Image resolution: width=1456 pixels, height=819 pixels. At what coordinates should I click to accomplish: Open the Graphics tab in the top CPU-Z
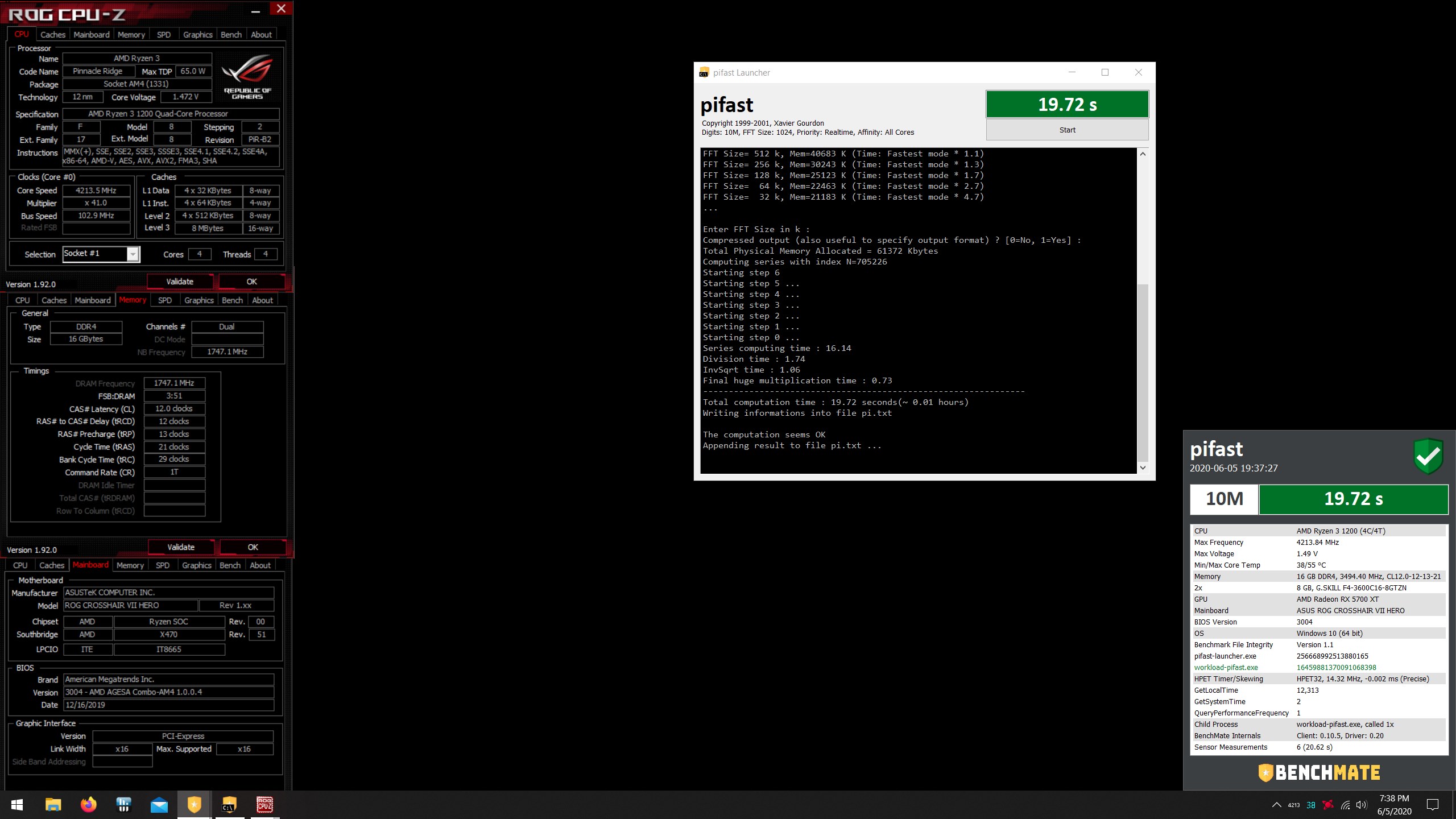[198, 35]
